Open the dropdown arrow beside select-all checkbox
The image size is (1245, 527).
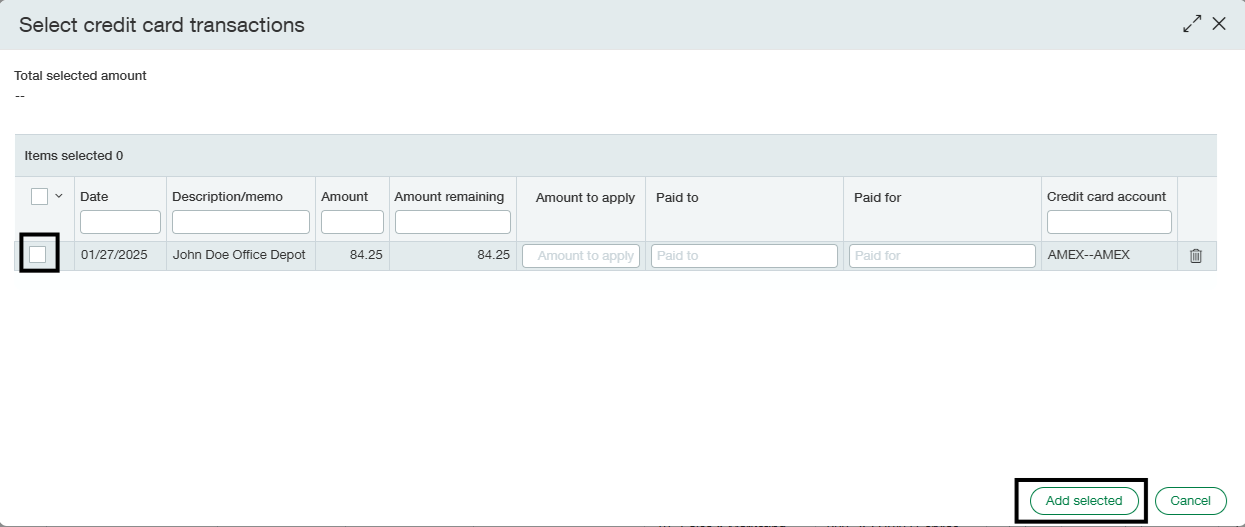(x=58, y=197)
